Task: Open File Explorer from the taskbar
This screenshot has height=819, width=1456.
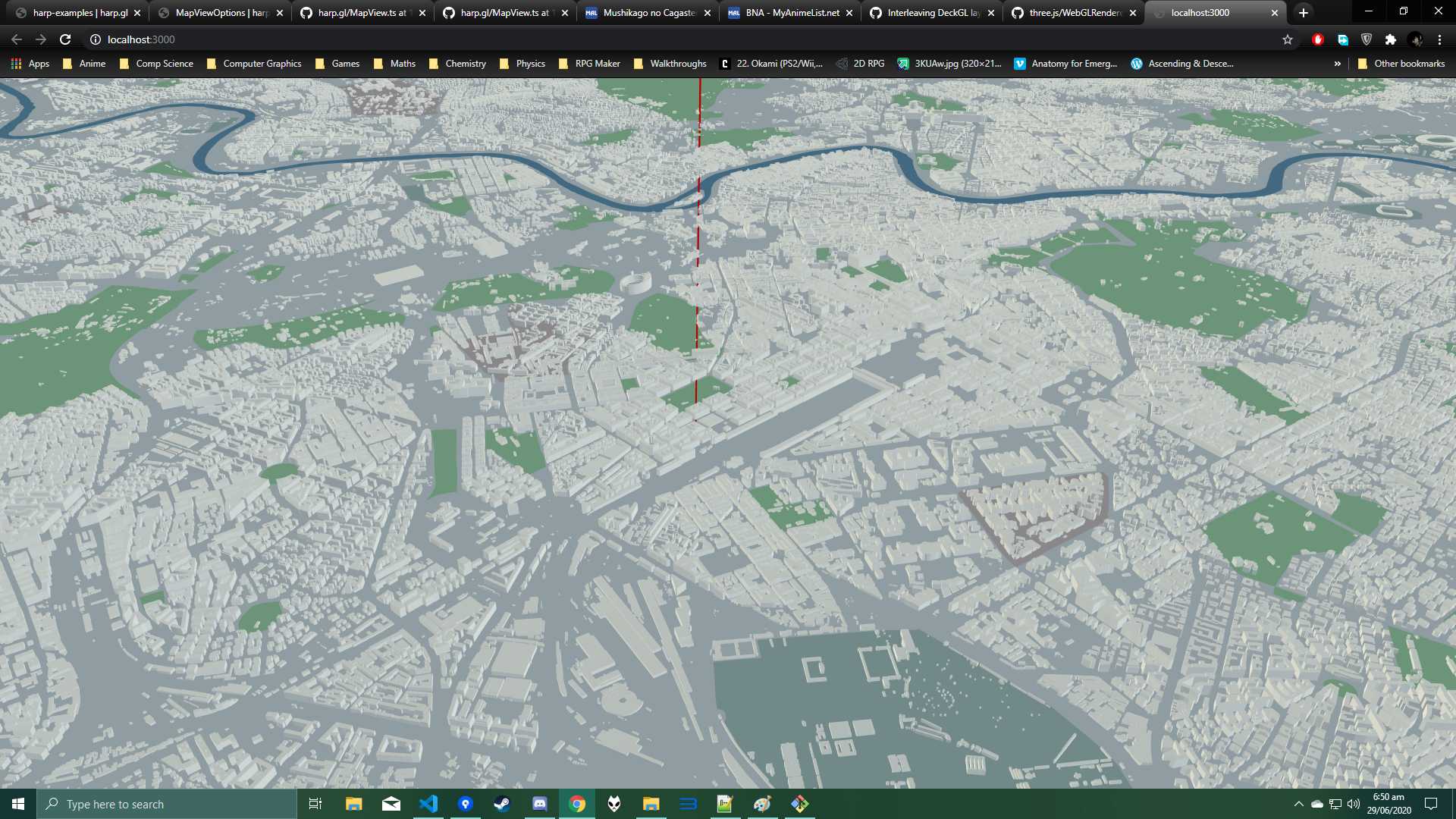Action: (x=353, y=805)
